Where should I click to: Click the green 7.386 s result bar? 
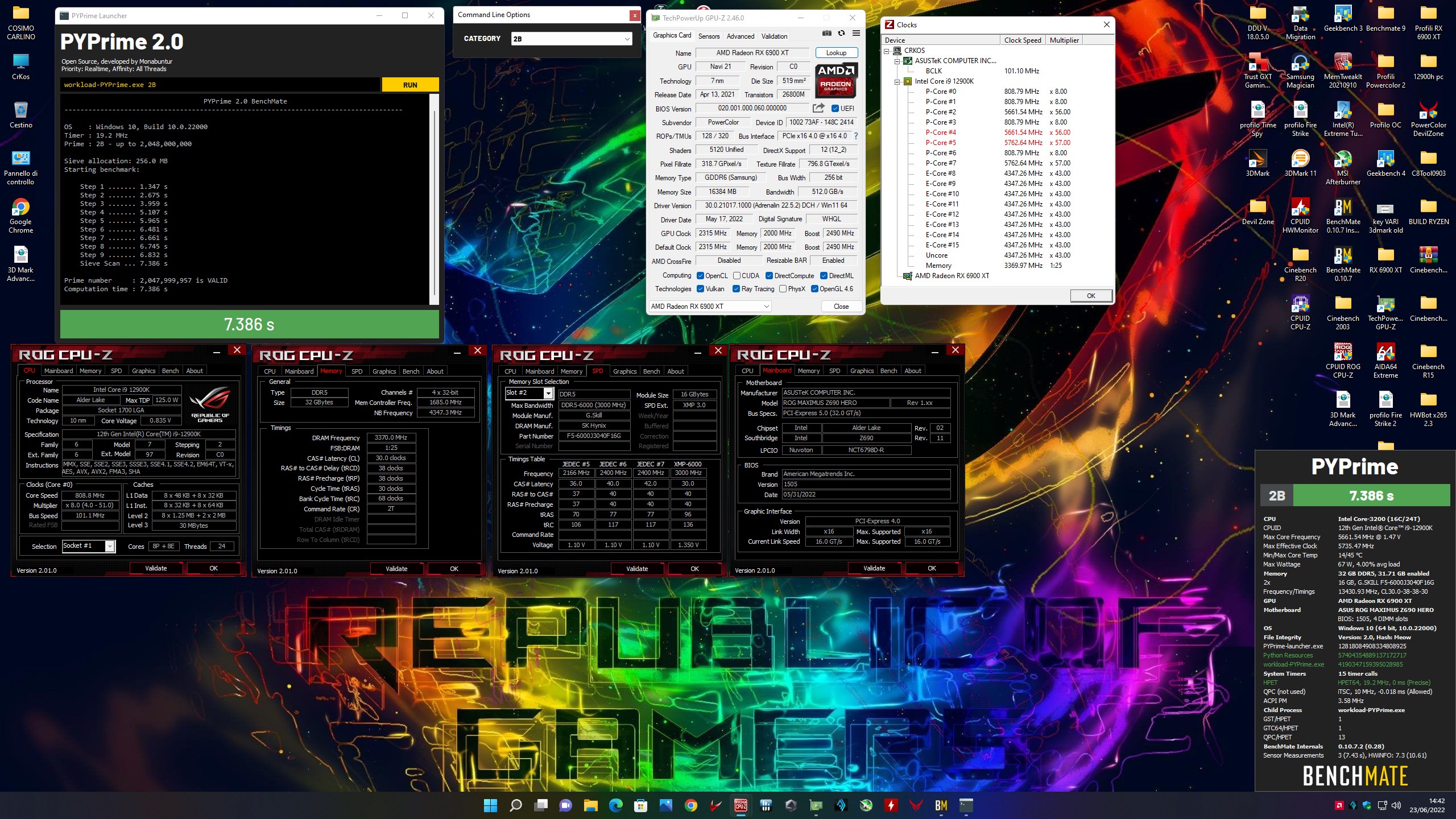(250, 324)
